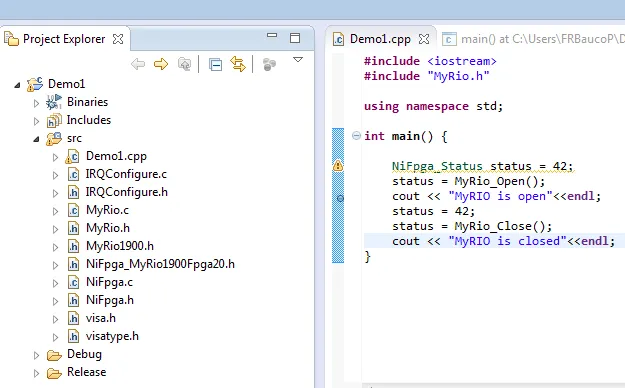Expand the Release folder

[36, 373]
